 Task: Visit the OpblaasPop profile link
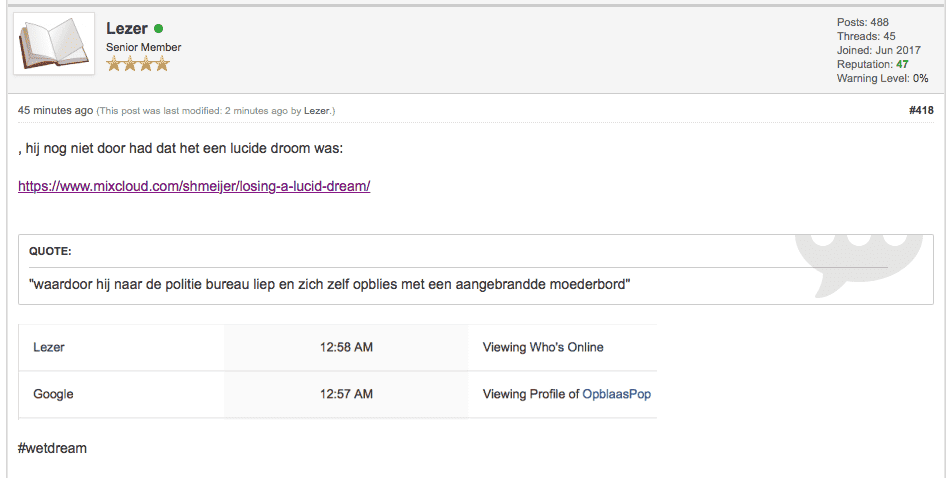[x=616, y=394]
